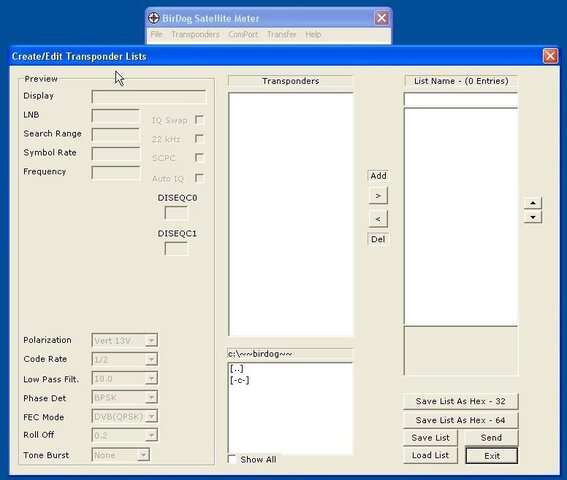Add transponder with the > arrow button
The image size is (567, 480).
click(x=378, y=196)
